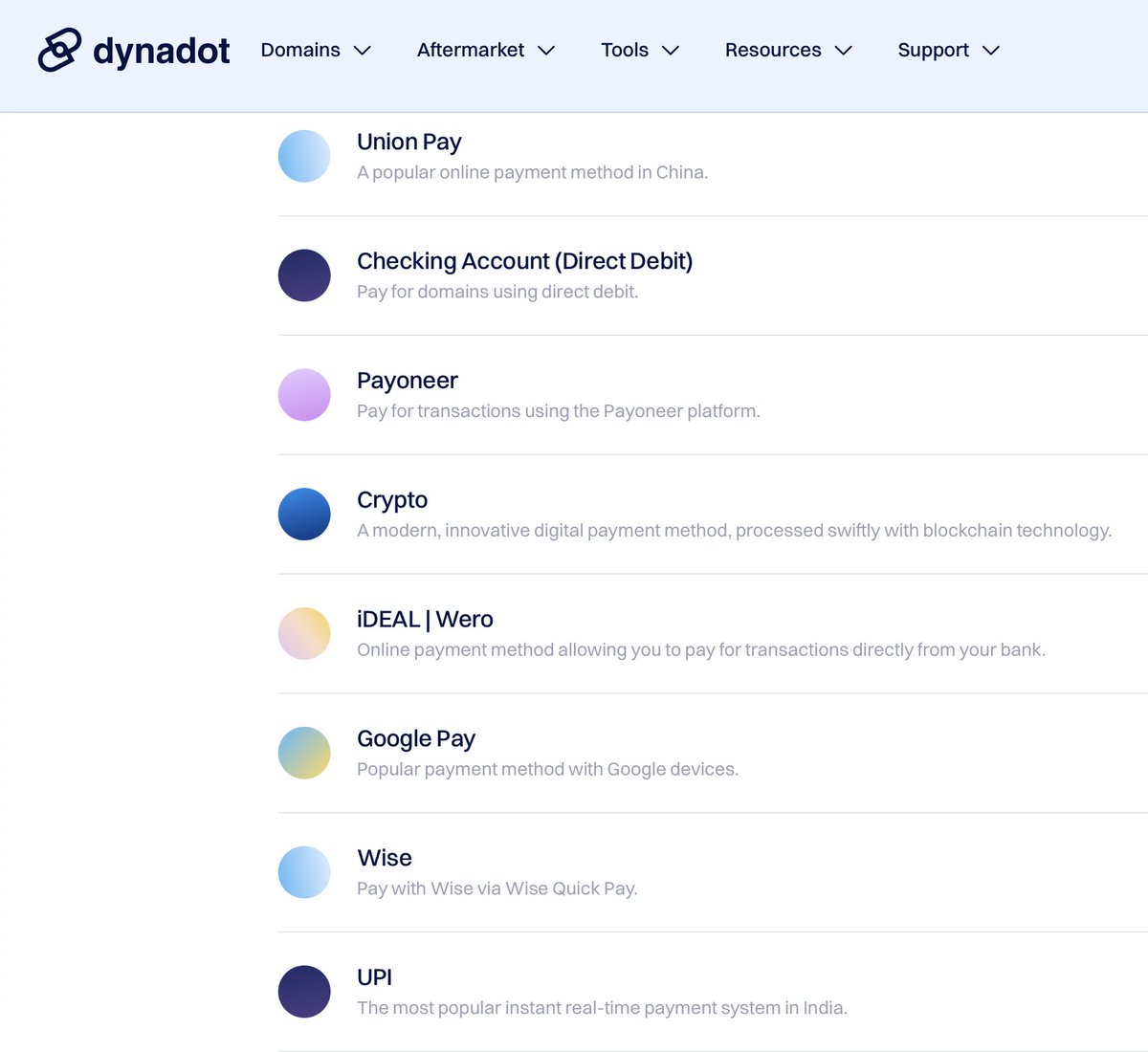The image size is (1148, 1052).
Task: Select the Google Pay heading
Action: [416, 739]
